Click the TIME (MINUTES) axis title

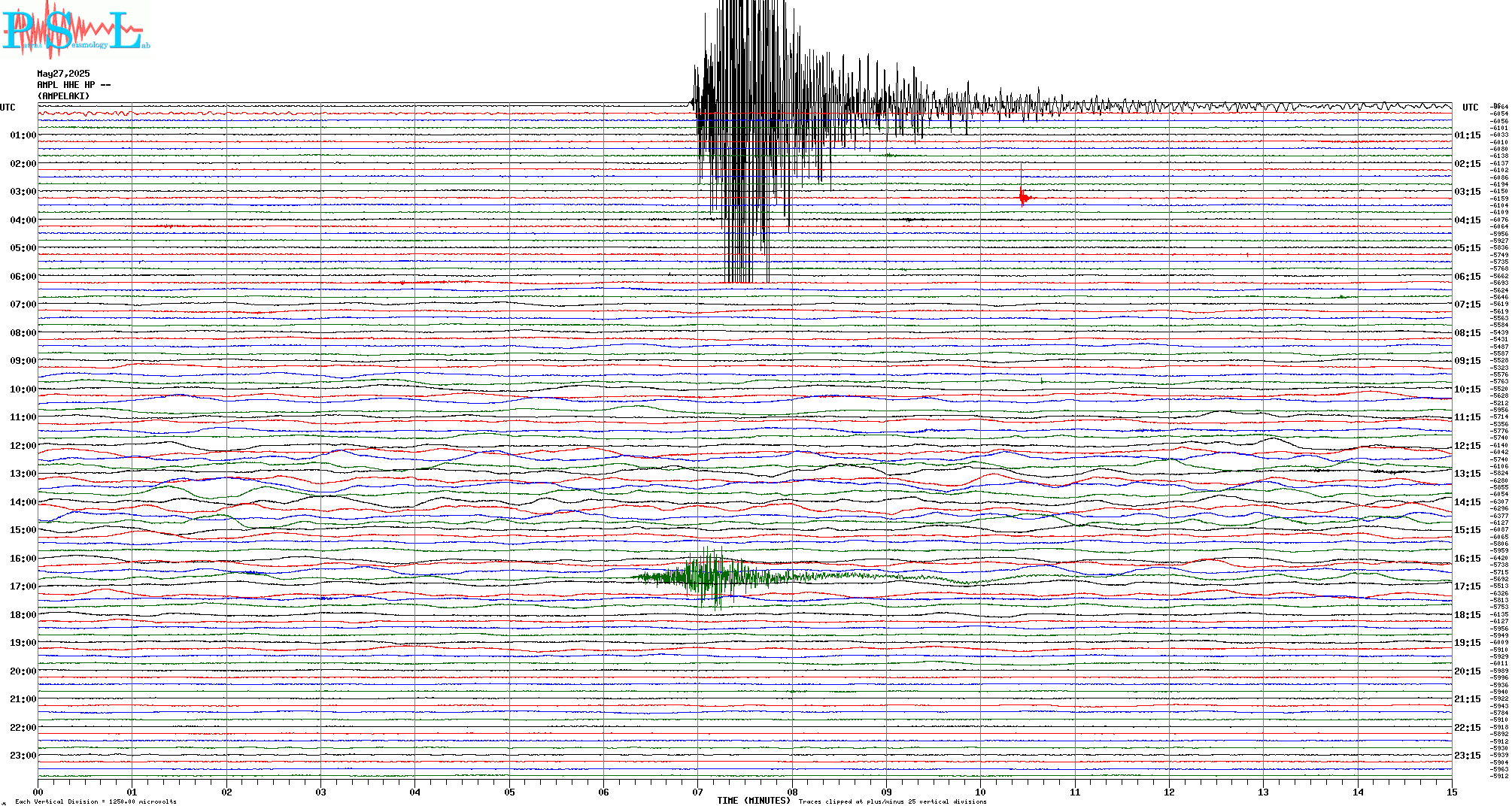(x=754, y=801)
